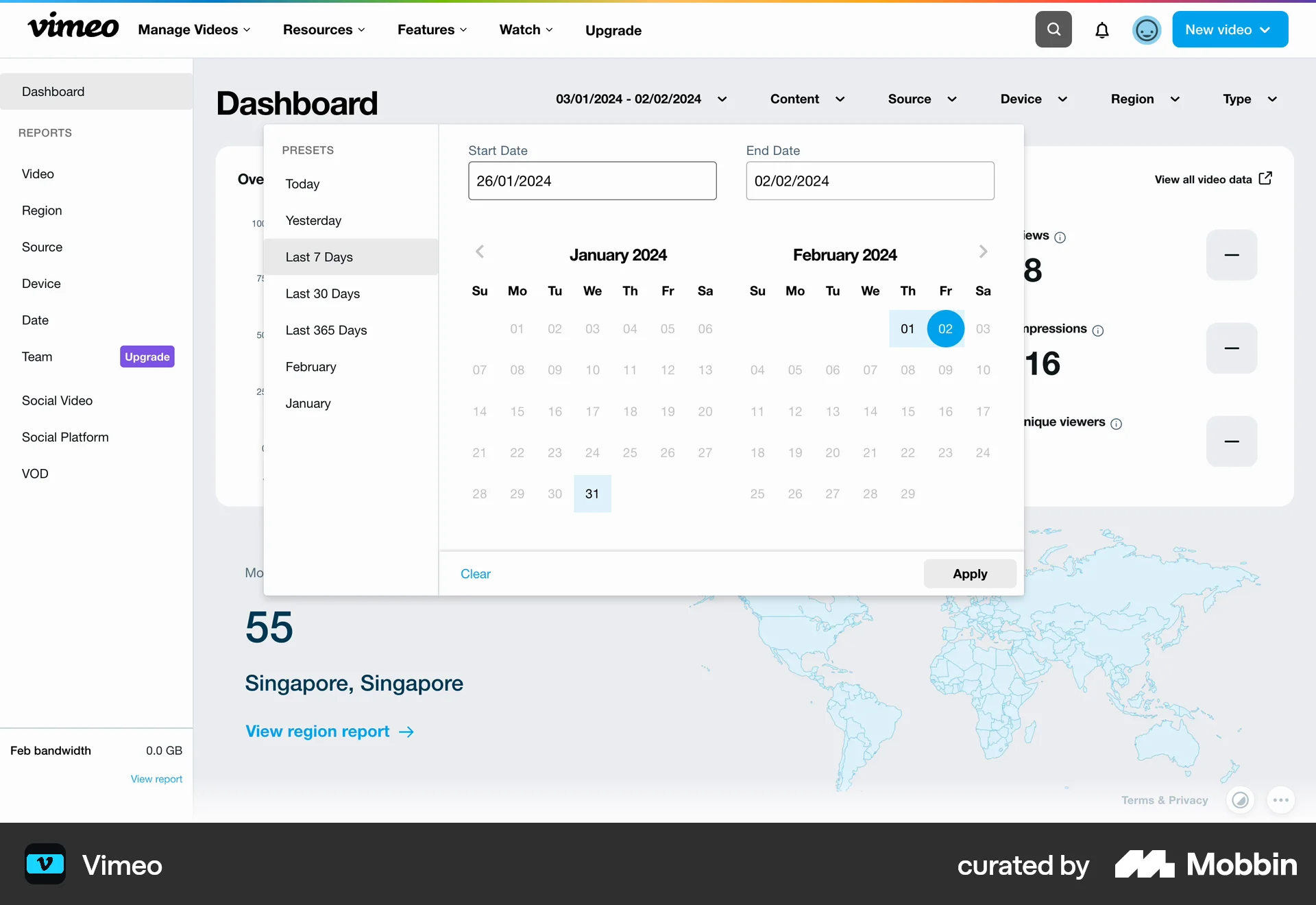Open the Content filter dropdown

click(808, 99)
